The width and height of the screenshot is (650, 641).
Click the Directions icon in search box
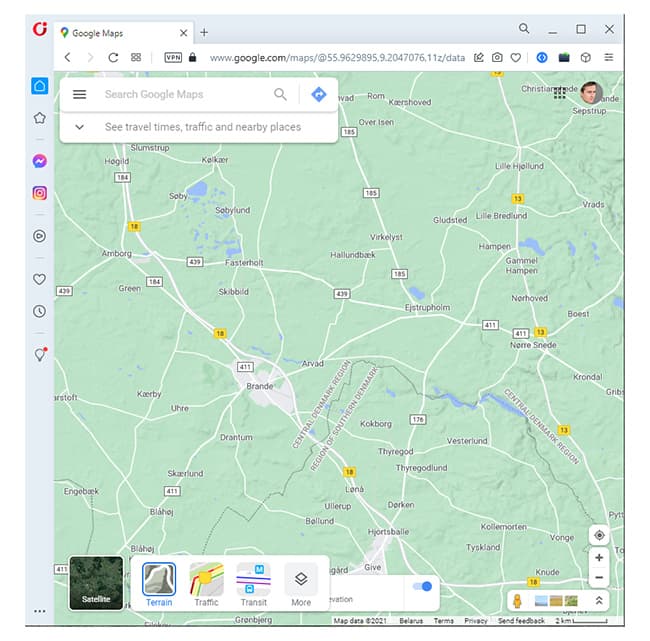tap(318, 95)
